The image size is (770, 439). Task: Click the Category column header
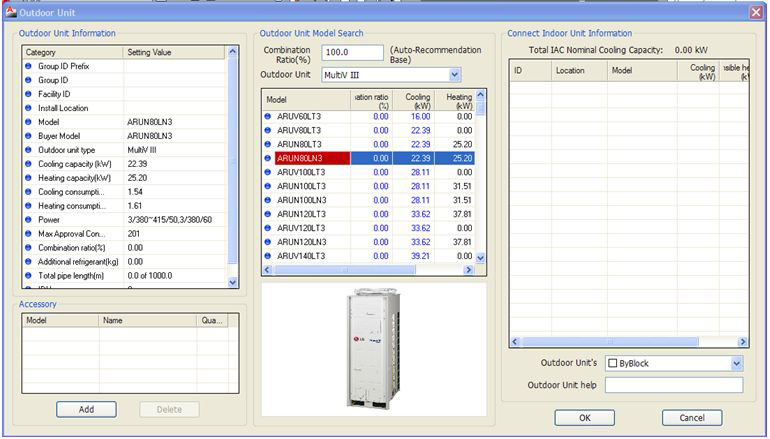pyautogui.click(x=72, y=52)
